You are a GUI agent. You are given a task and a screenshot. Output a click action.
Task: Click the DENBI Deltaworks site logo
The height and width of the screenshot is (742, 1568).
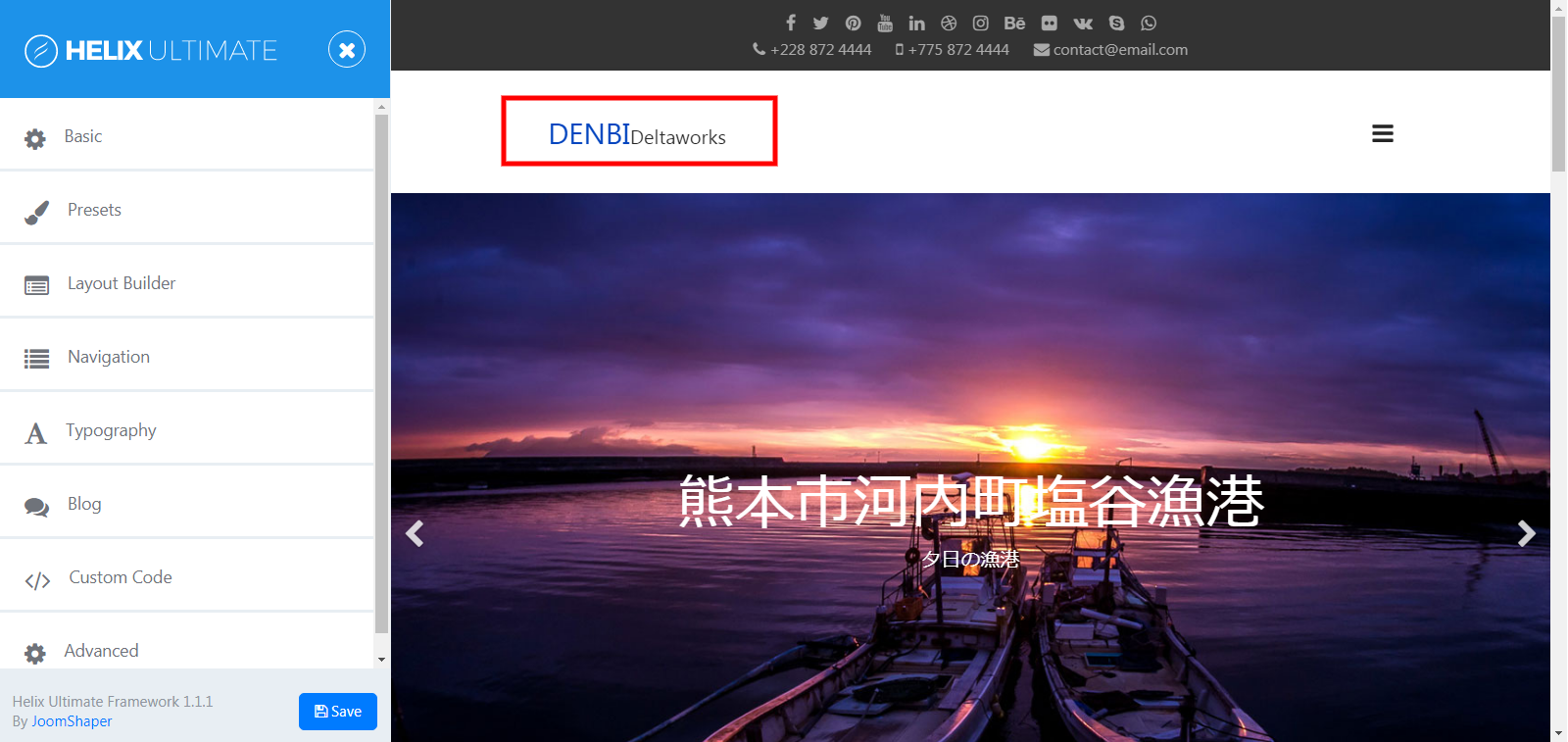(637, 134)
